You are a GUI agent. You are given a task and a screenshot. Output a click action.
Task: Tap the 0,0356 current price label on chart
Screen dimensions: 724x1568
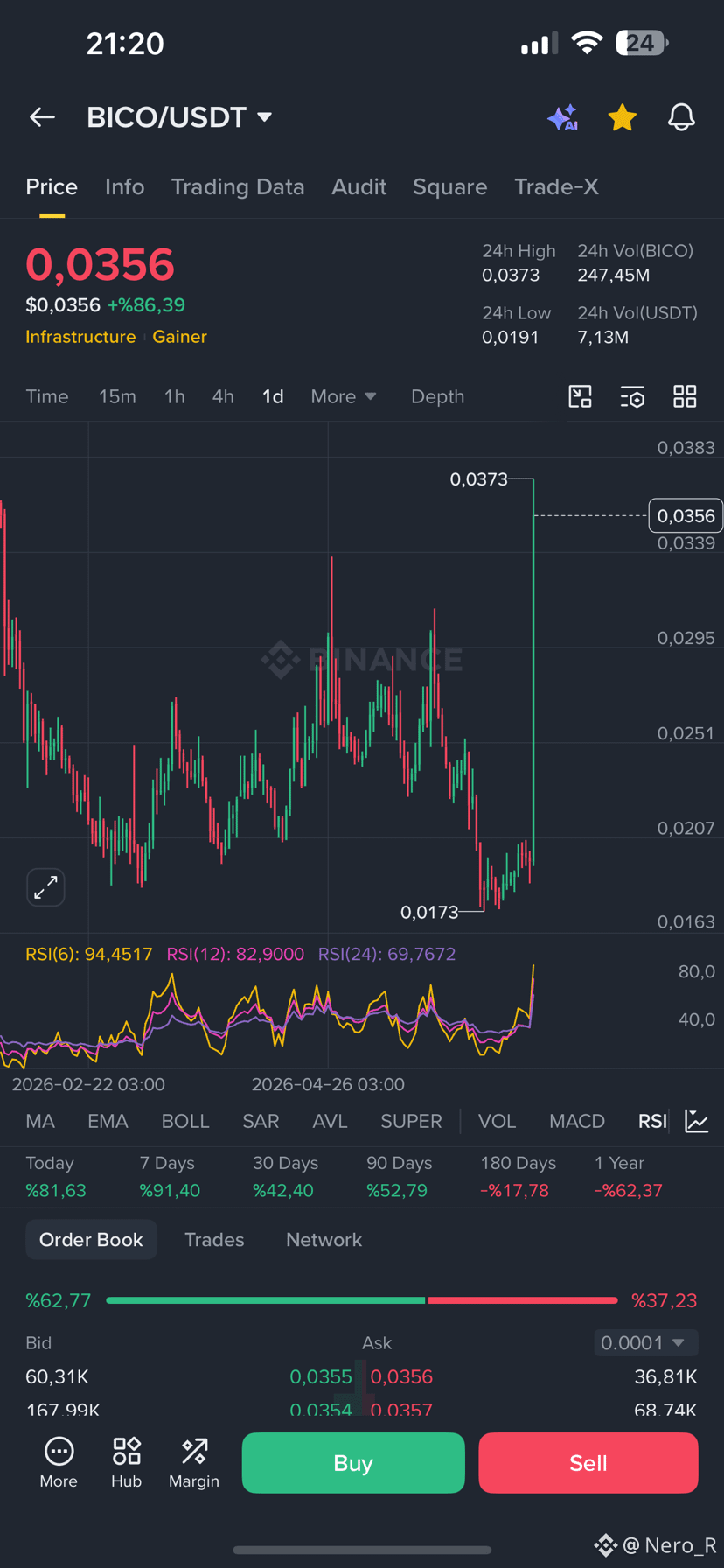(686, 516)
